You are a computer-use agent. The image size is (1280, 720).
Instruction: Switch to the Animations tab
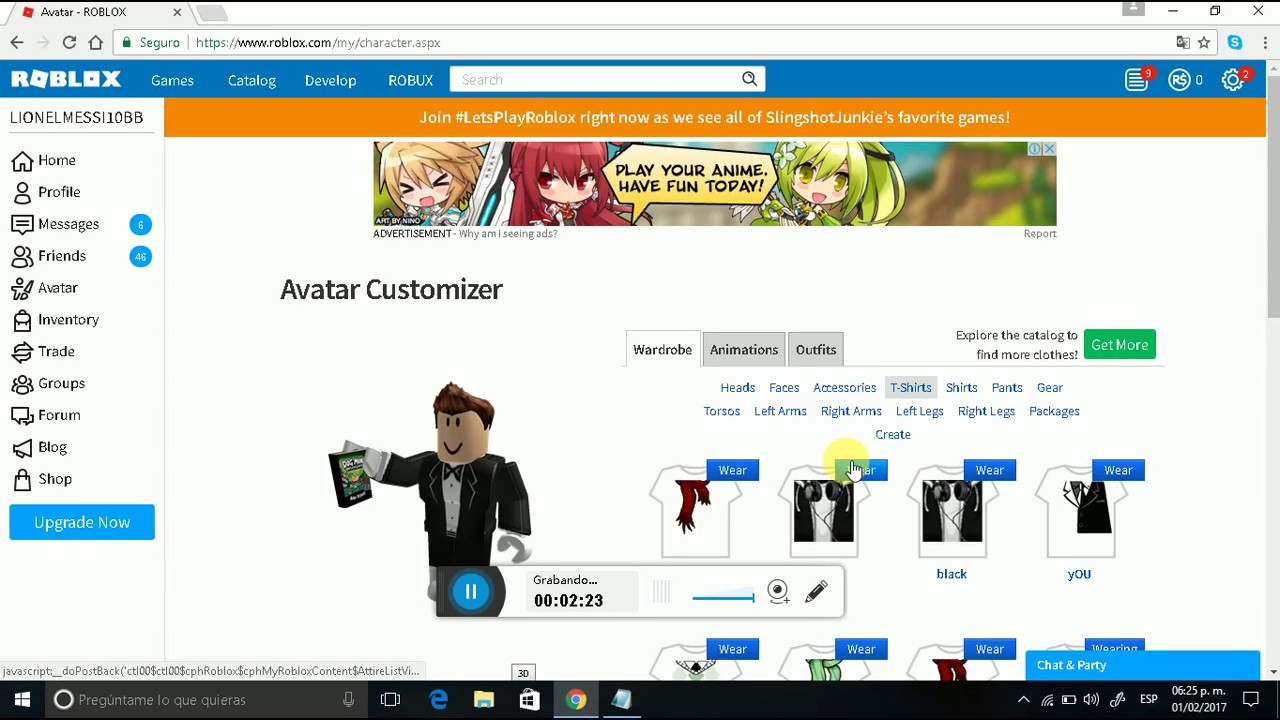[x=744, y=350]
